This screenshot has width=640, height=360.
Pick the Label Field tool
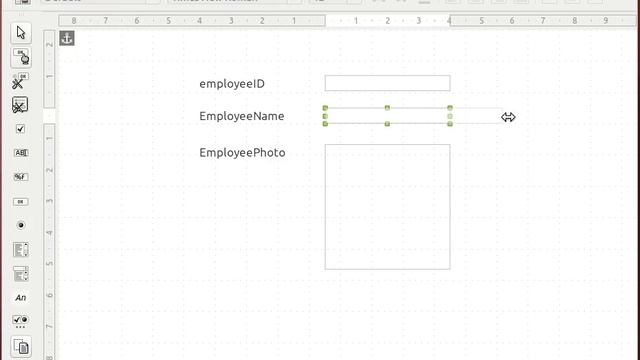click(x=21, y=298)
